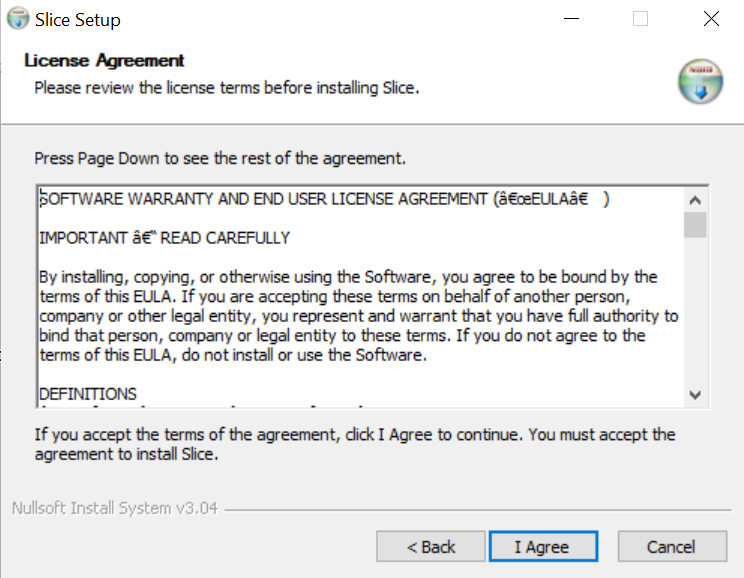This screenshot has height=578, width=744.
Task: Cancel the Slice installation
Action: coord(671,547)
